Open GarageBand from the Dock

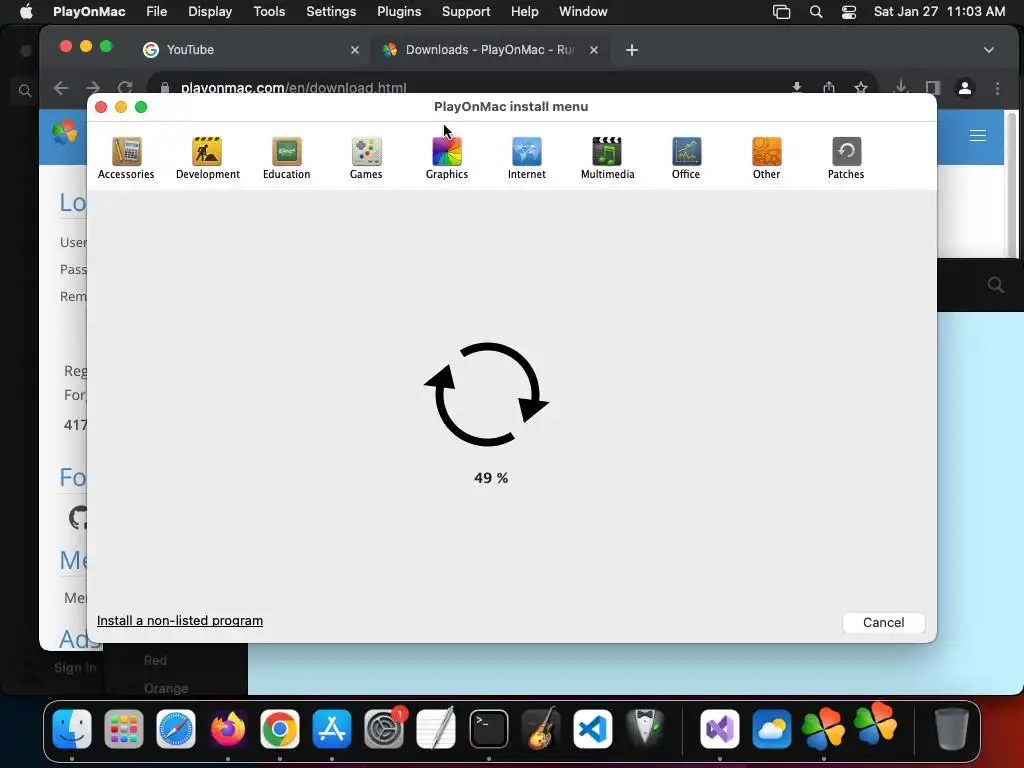tap(541, 729)
